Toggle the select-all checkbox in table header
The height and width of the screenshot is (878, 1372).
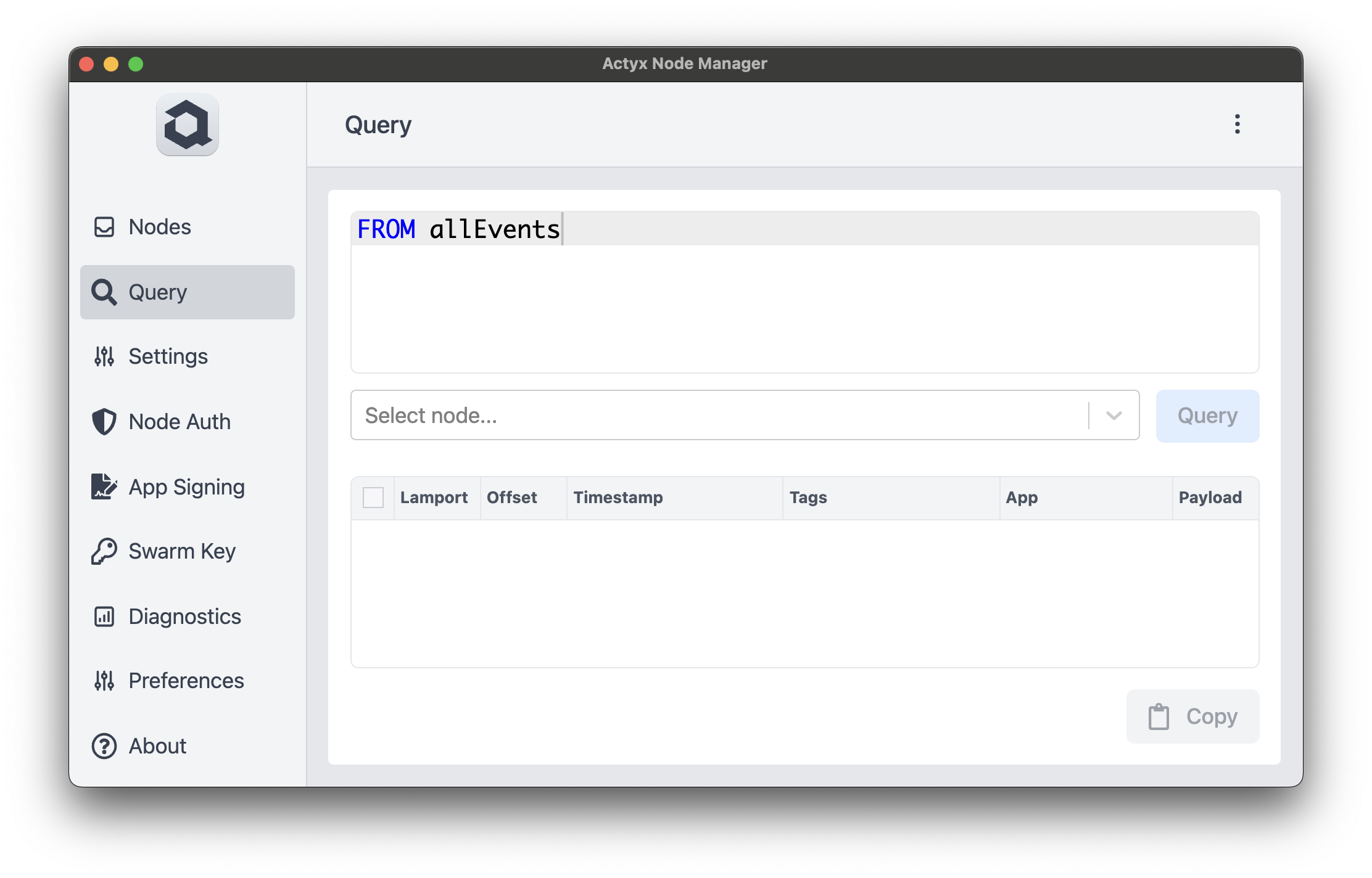[x=373, y=498]
